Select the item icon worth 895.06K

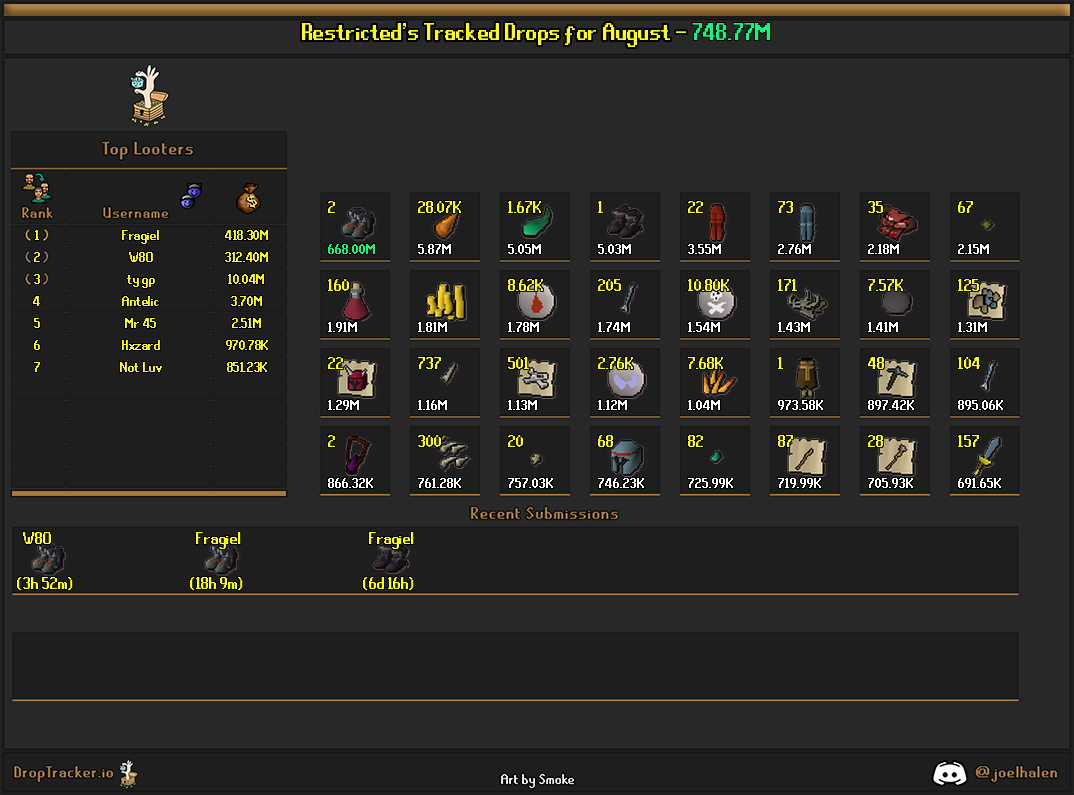point(989,376)
